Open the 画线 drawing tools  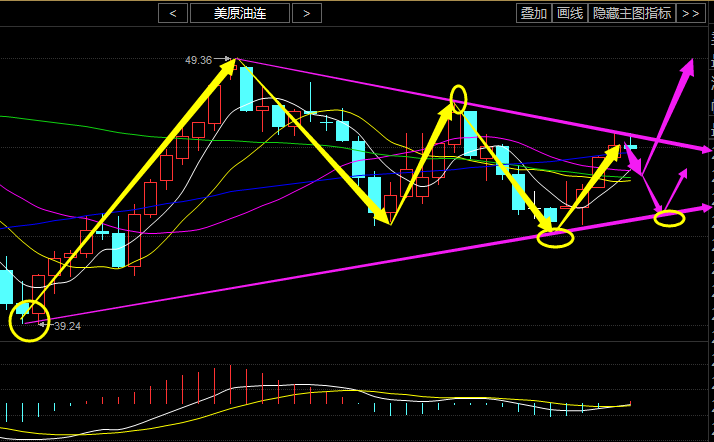point(569,13)
